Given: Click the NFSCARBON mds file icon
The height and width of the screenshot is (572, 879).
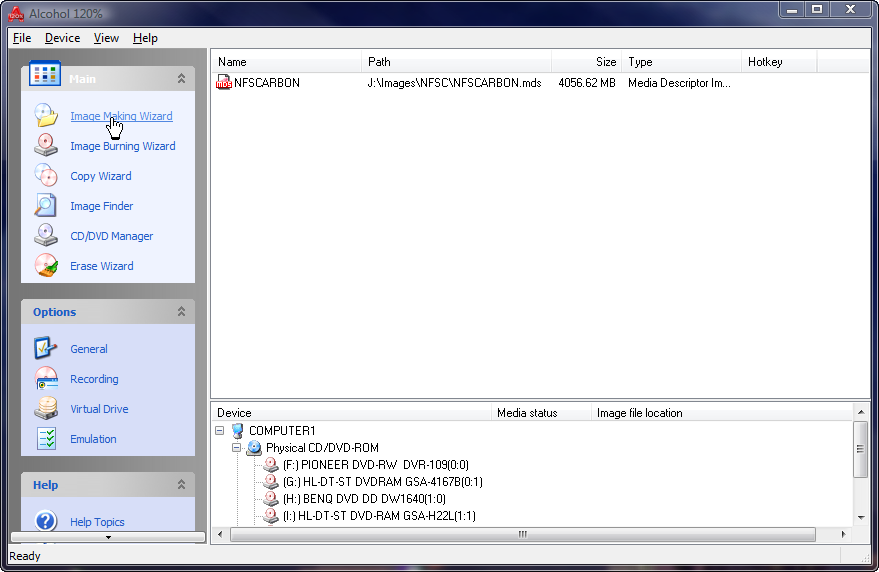Looking at the screenshot, I should pos(224,82).
